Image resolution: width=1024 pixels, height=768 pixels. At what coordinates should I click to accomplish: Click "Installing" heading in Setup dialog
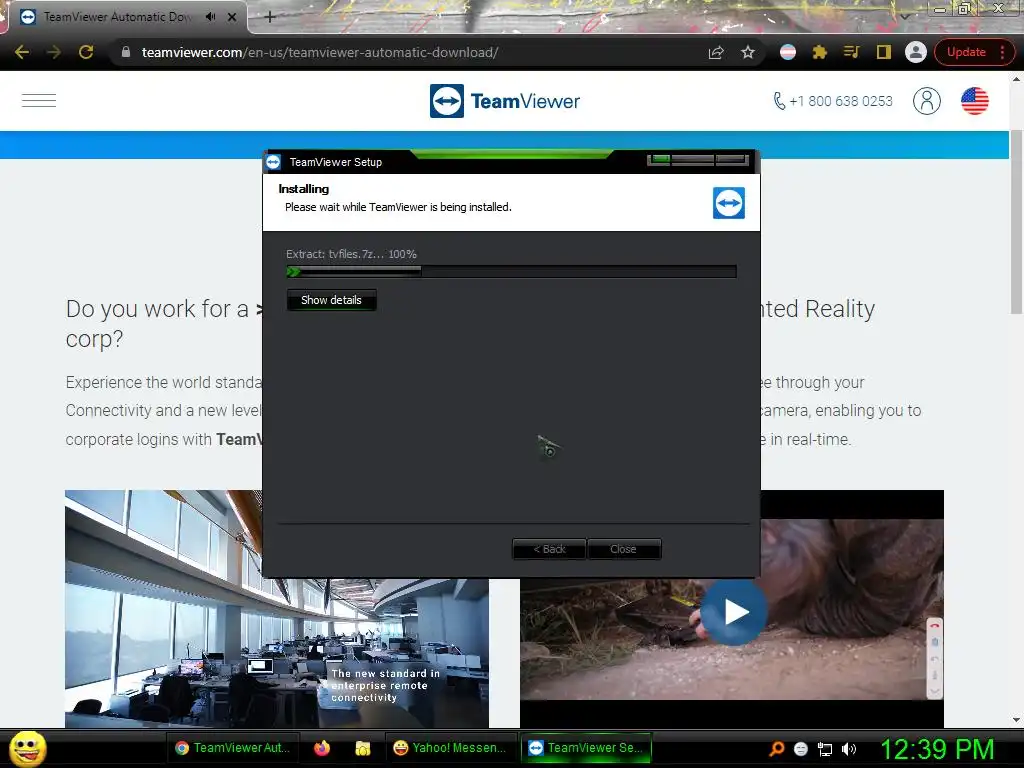(x=304, y=189)
